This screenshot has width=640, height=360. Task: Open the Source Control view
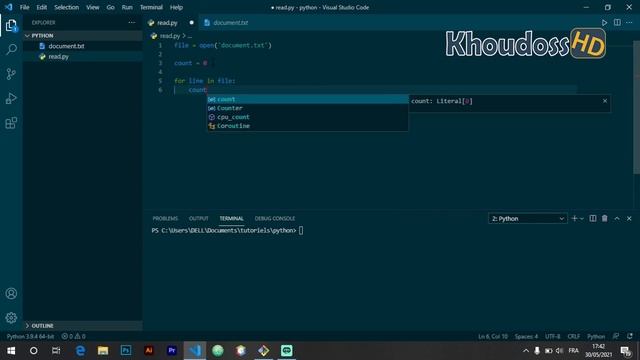coord(11,74)
